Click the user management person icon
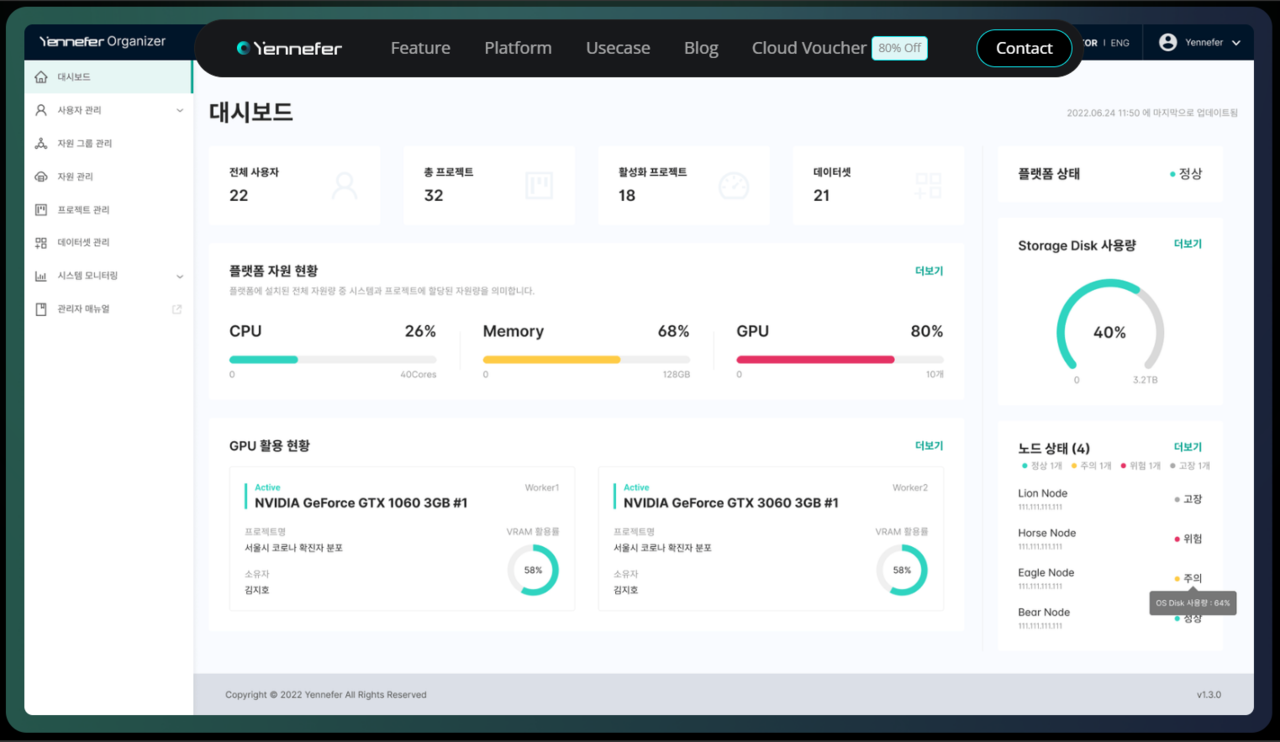The width and height of the screenshot is (1280, 742). [x=41, y=110]
